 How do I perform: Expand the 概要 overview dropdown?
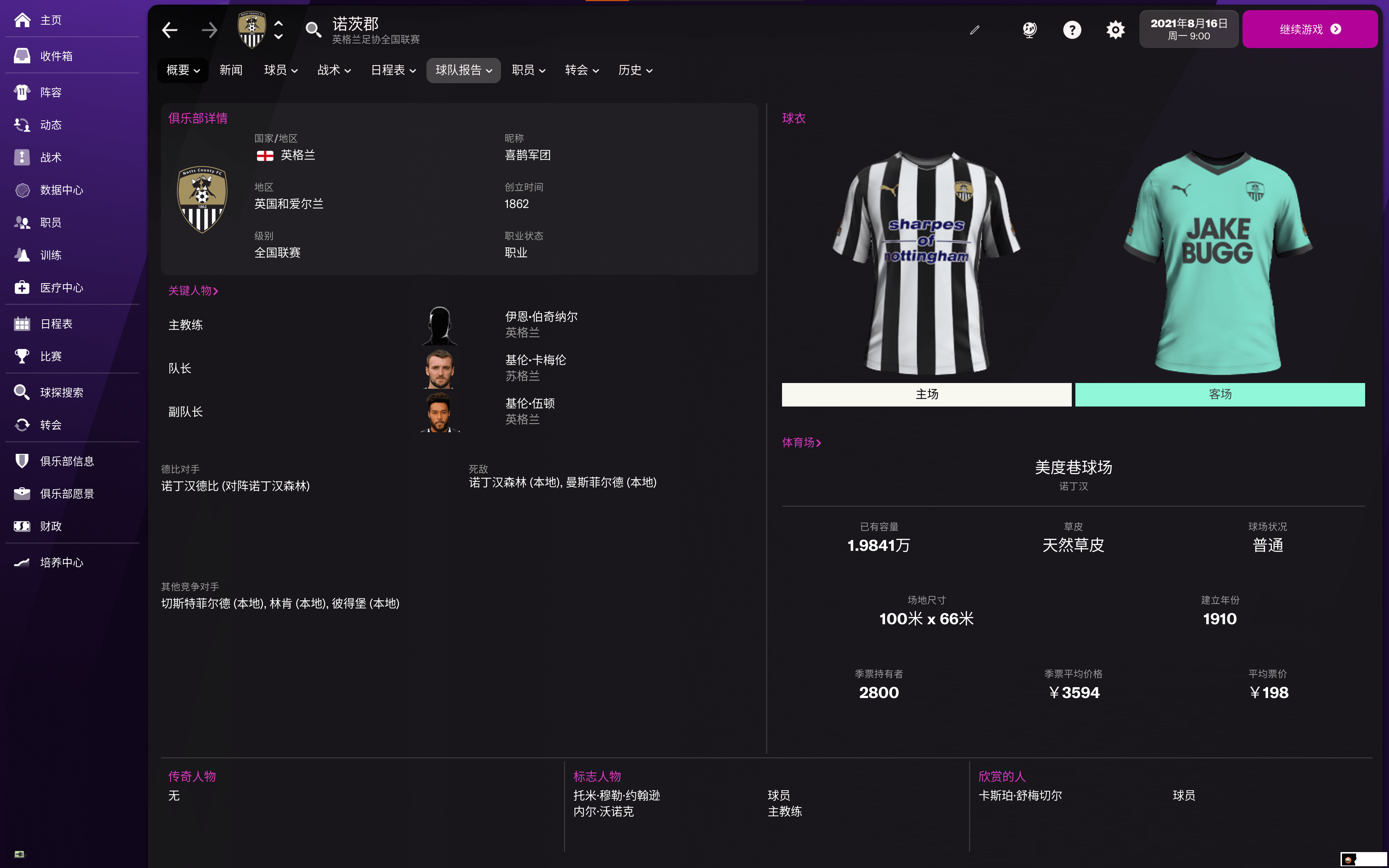coord(183,70)
